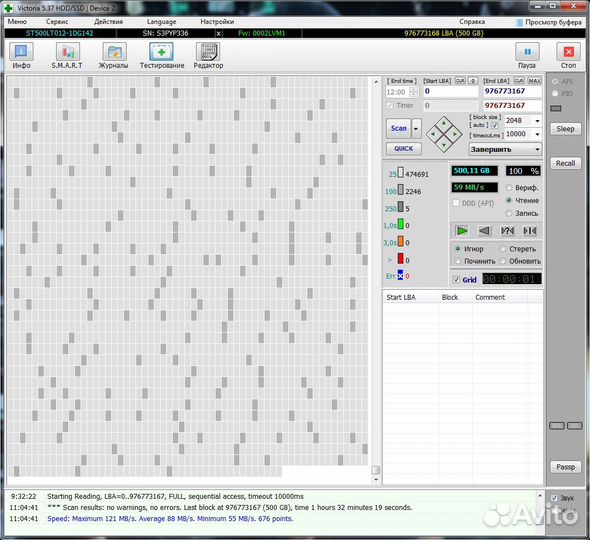Click the Пауза pause icon
The width and height of the screenshot is (590, 540).
coord(527,52)
